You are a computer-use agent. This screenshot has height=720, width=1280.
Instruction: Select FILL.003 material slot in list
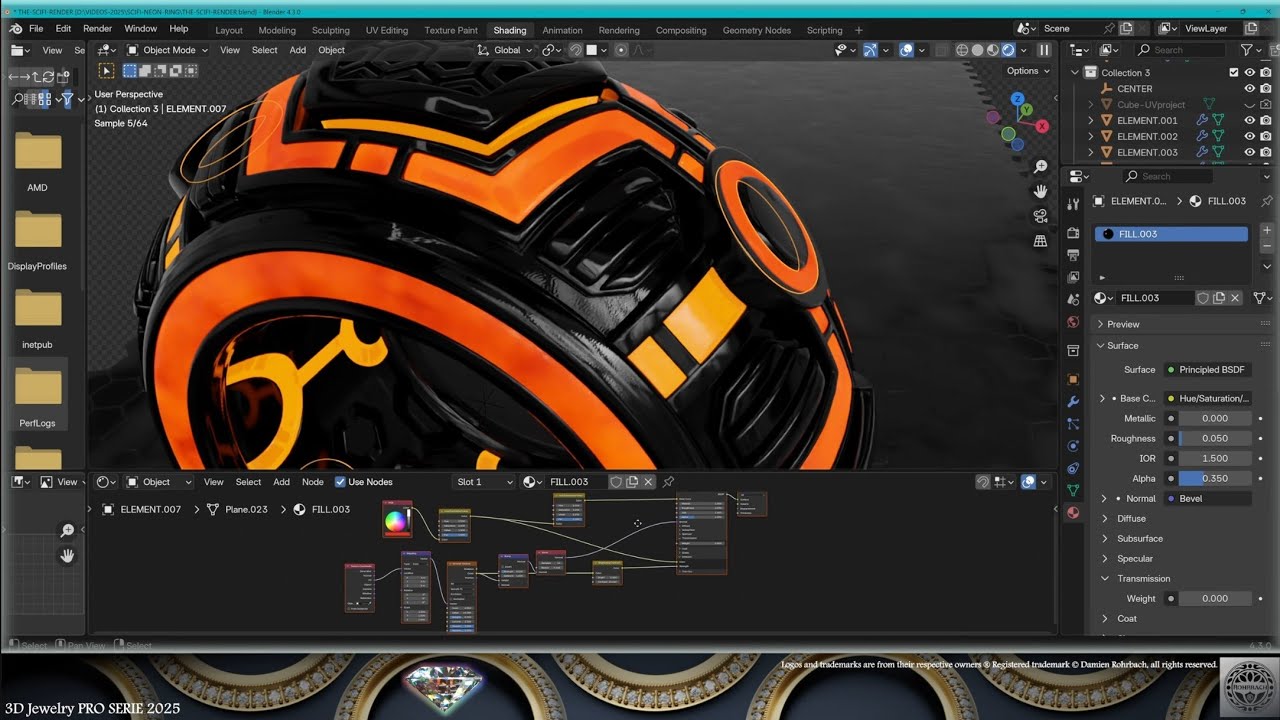(x=1172, y=234)
